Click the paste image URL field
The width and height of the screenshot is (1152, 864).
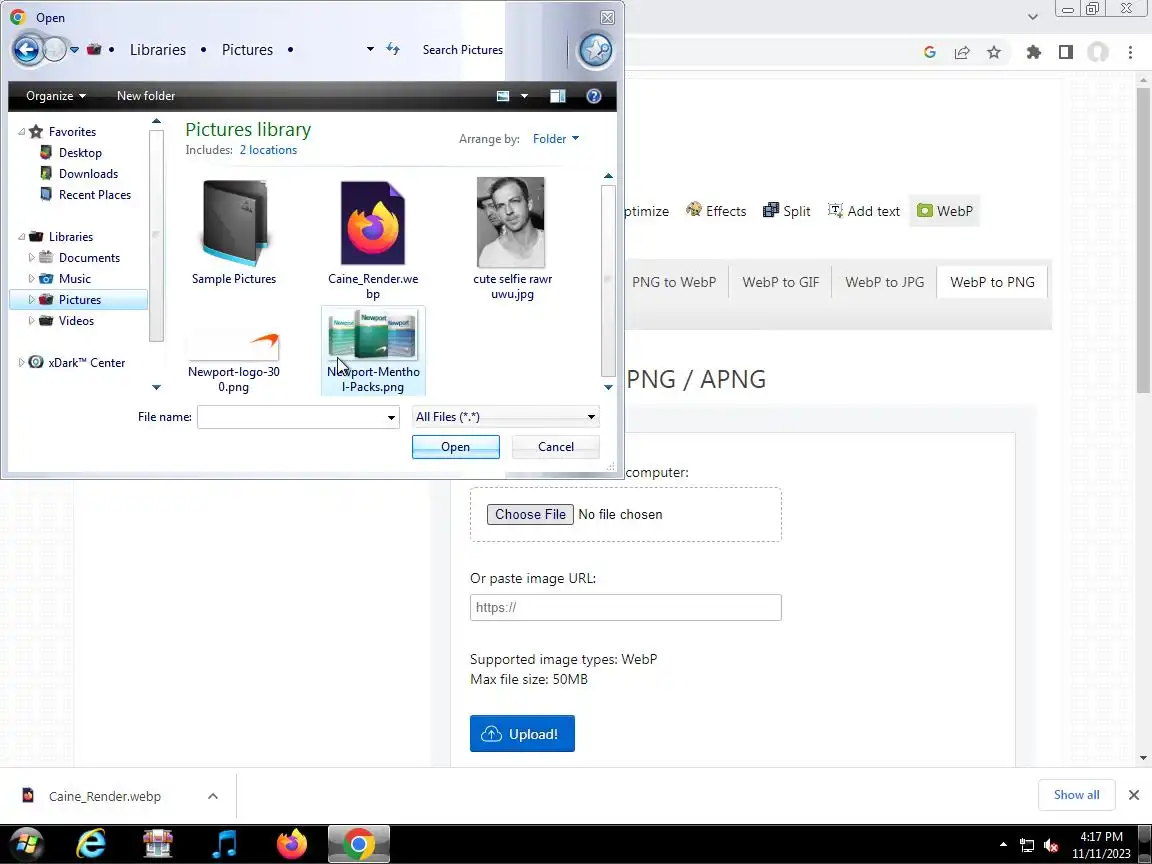pyautogui.click(x=625, y=608)
